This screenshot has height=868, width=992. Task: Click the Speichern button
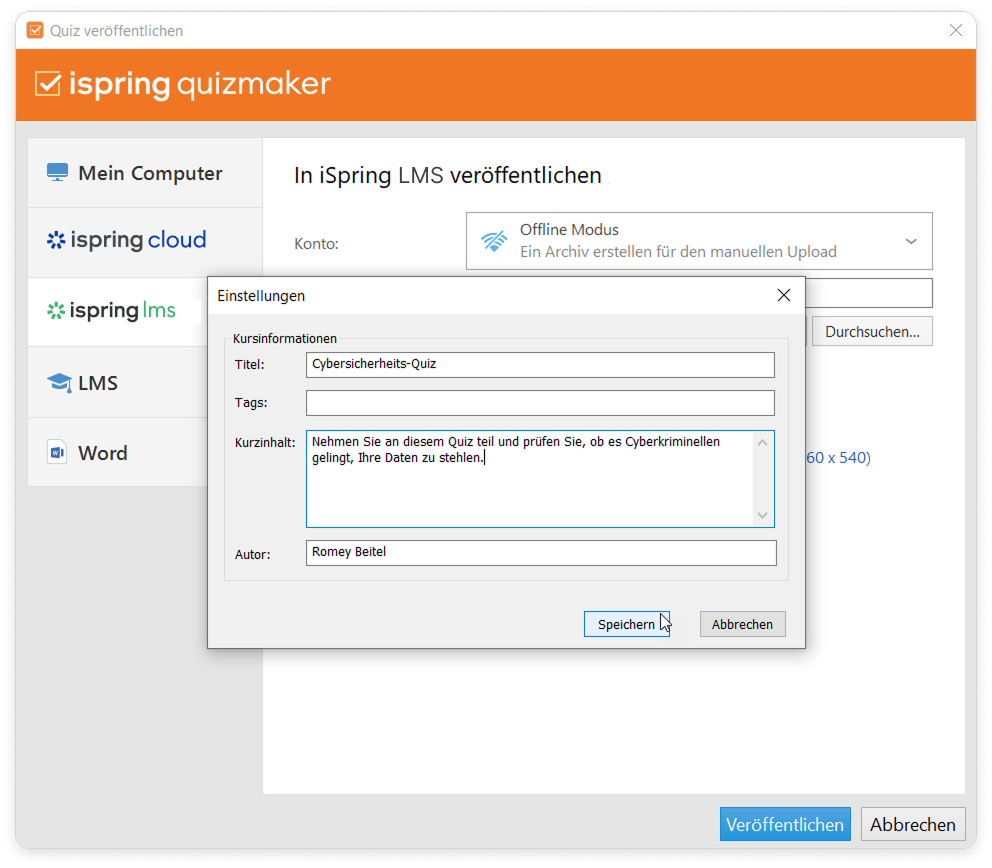pyautogui.click(x=626, y=623)
